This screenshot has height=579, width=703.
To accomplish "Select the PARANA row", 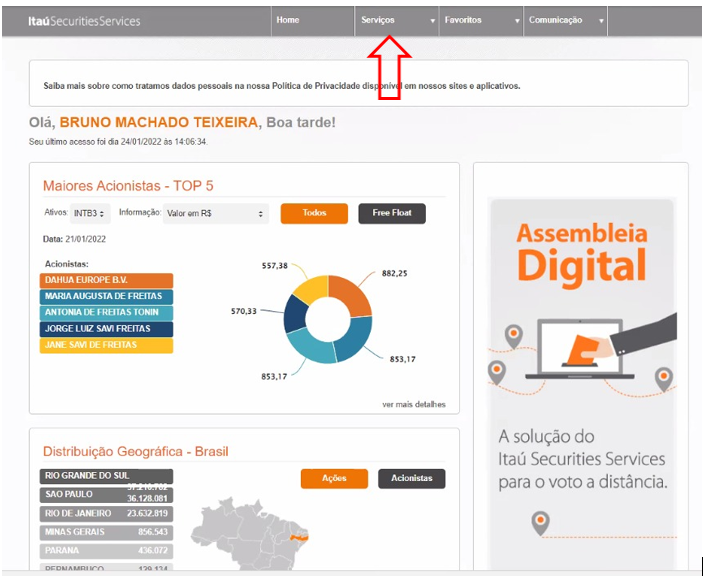I will pos(106,550).
